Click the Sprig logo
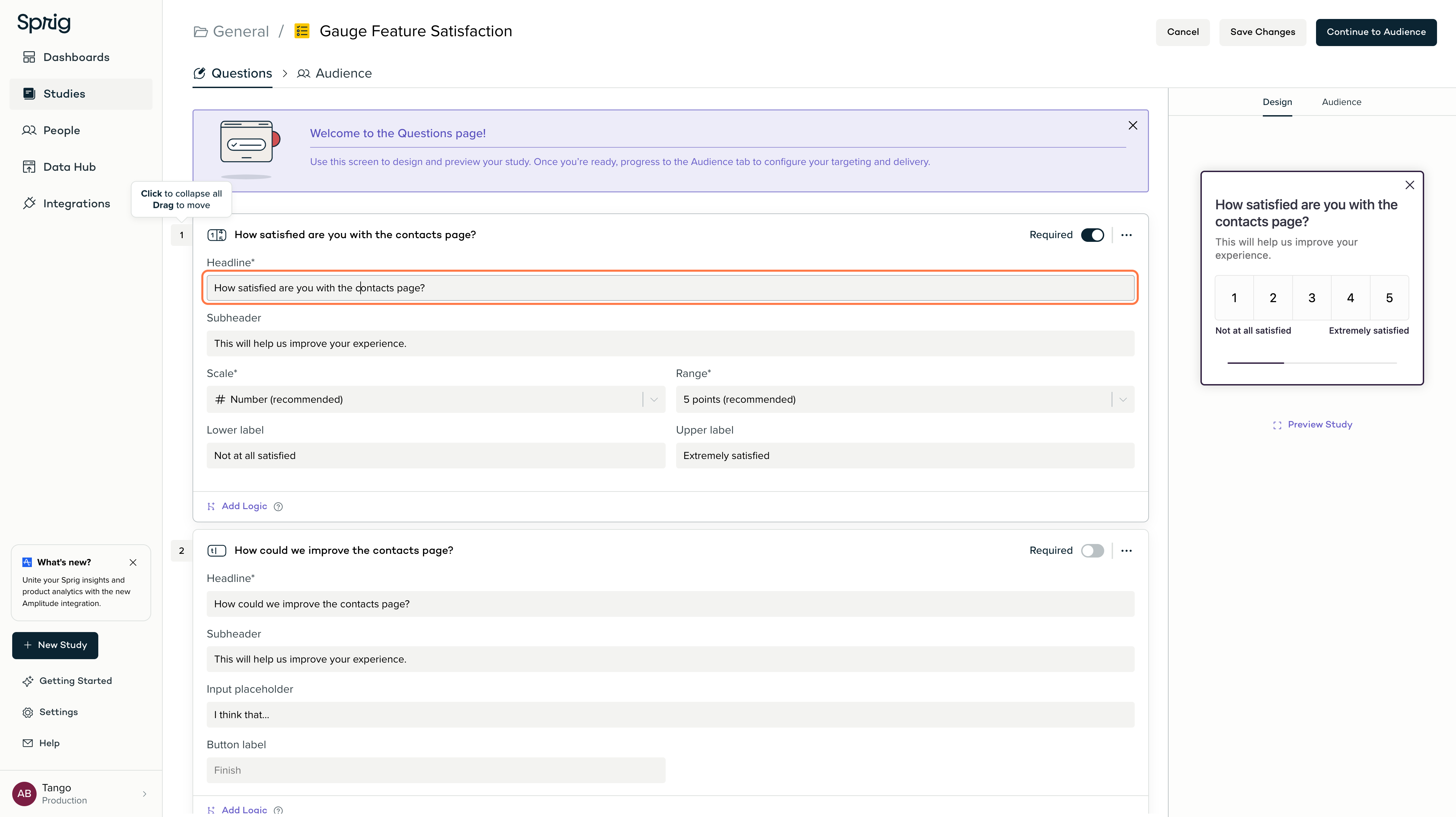 pyautogui.click(x=44, y=23)
